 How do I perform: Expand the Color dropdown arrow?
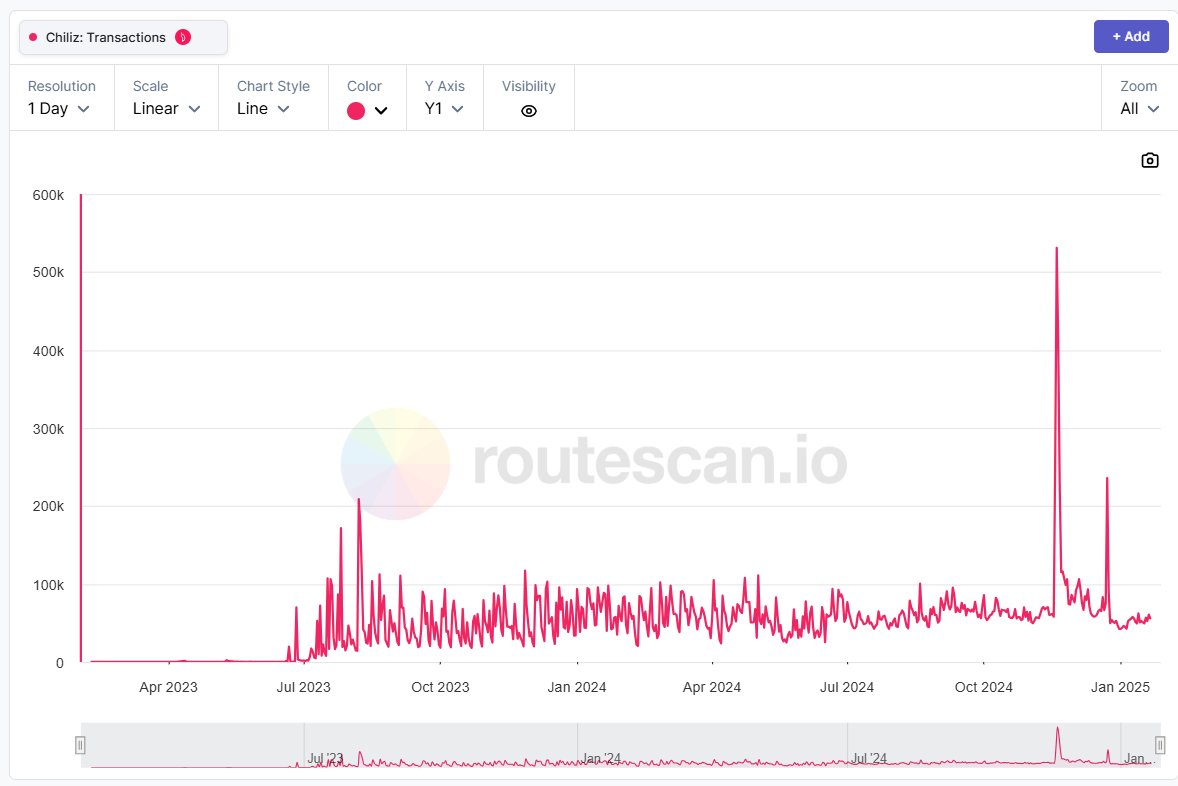tap(381, 111)
